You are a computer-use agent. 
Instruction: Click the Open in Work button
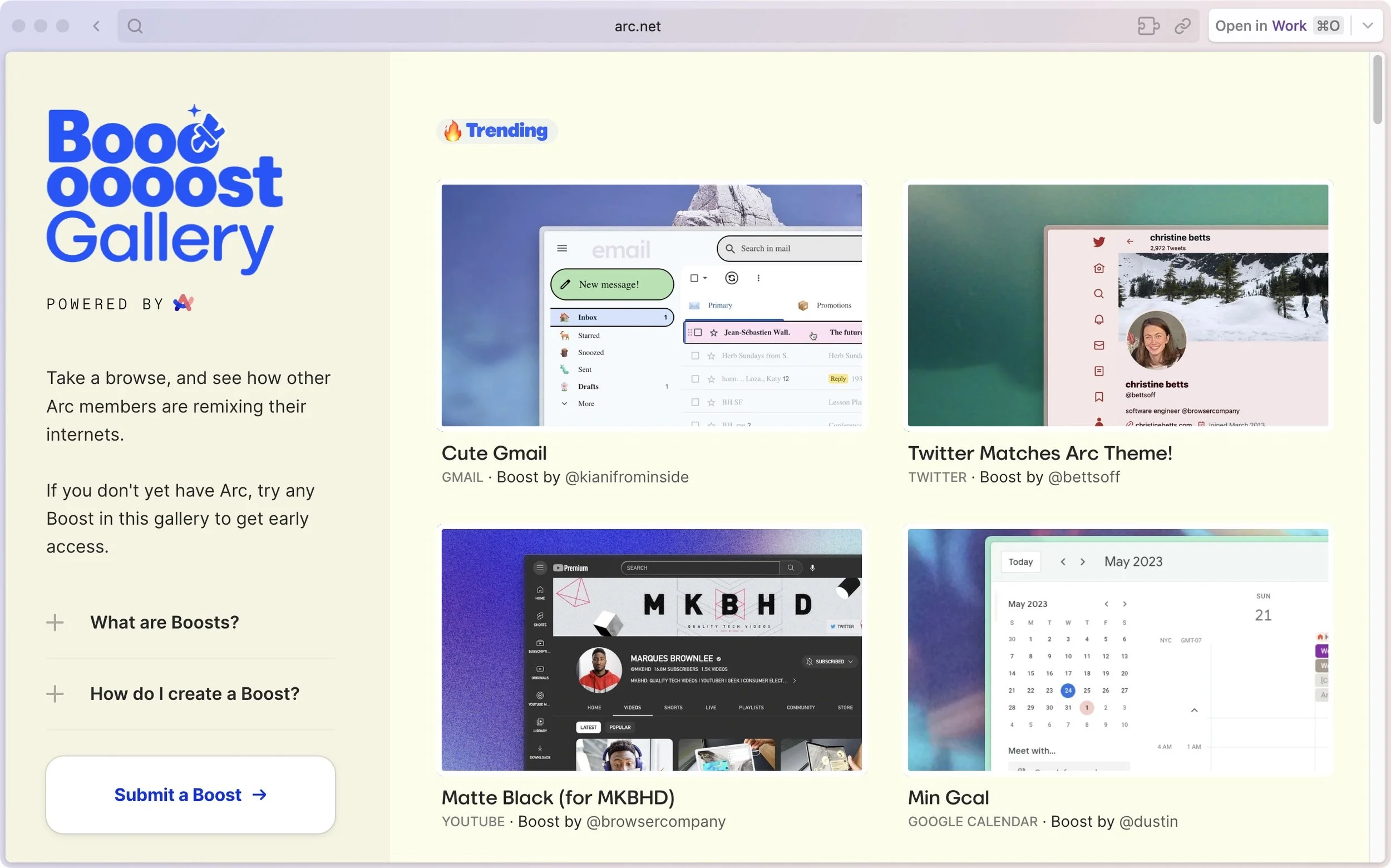coord(1279,26)
